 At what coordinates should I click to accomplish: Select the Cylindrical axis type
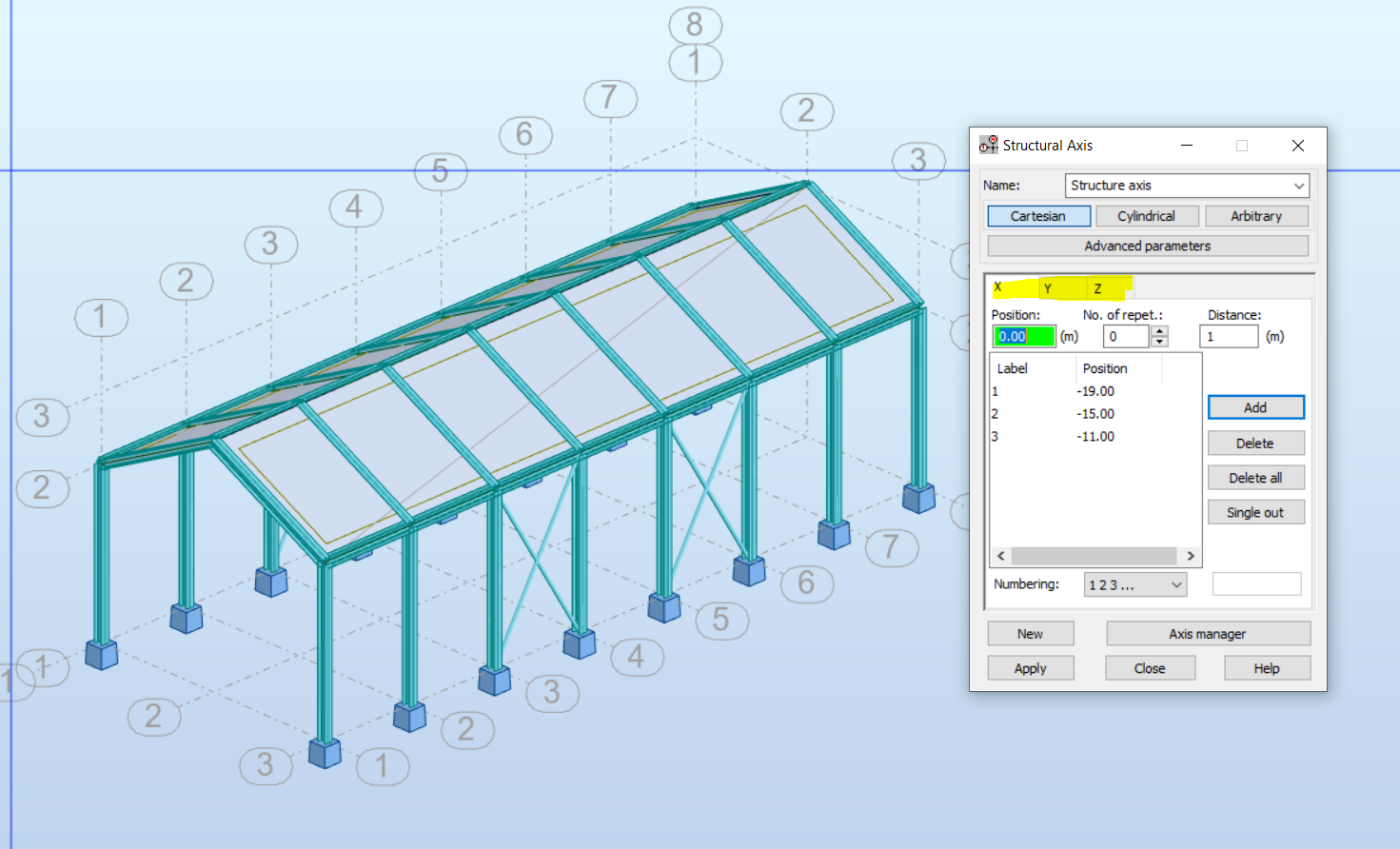(x=1147, y=216)
